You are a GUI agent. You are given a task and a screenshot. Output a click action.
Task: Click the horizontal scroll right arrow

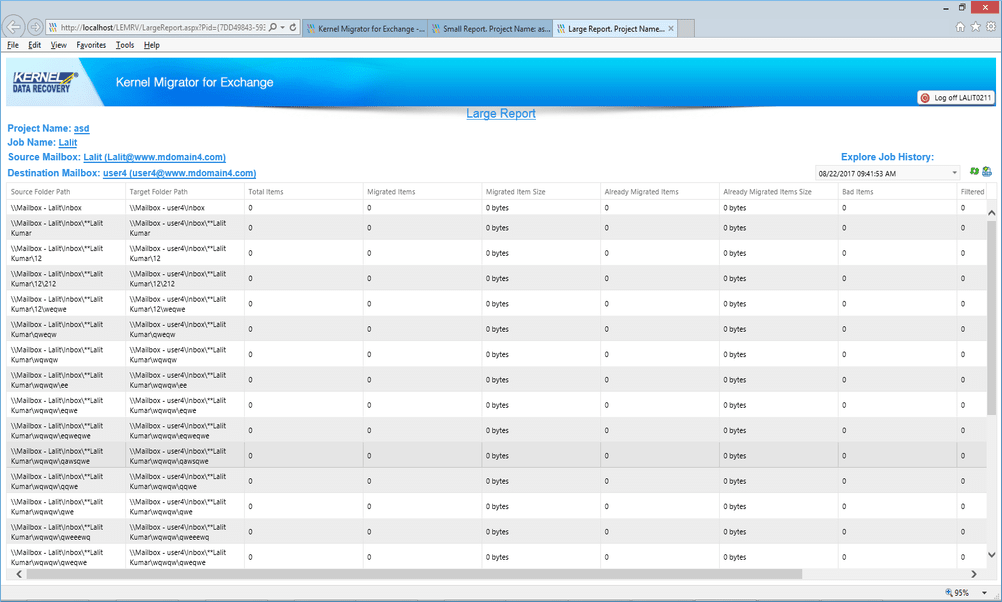[x=974, y=574]
